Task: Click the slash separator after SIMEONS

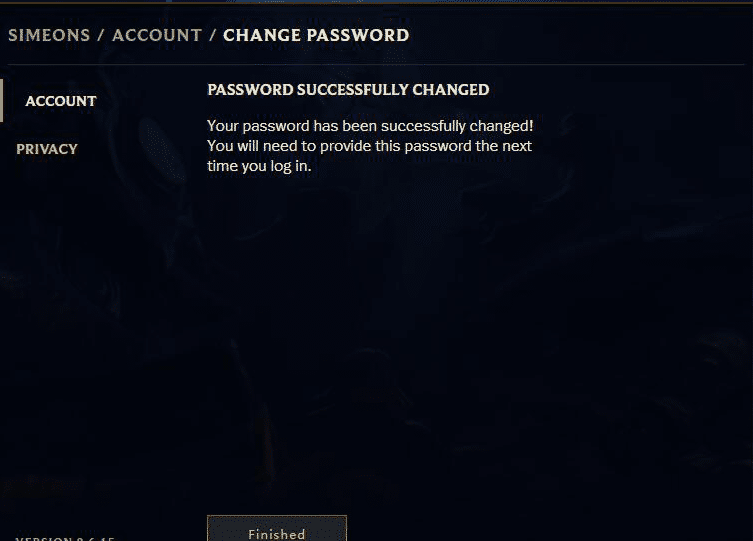Action: [101, 35]
